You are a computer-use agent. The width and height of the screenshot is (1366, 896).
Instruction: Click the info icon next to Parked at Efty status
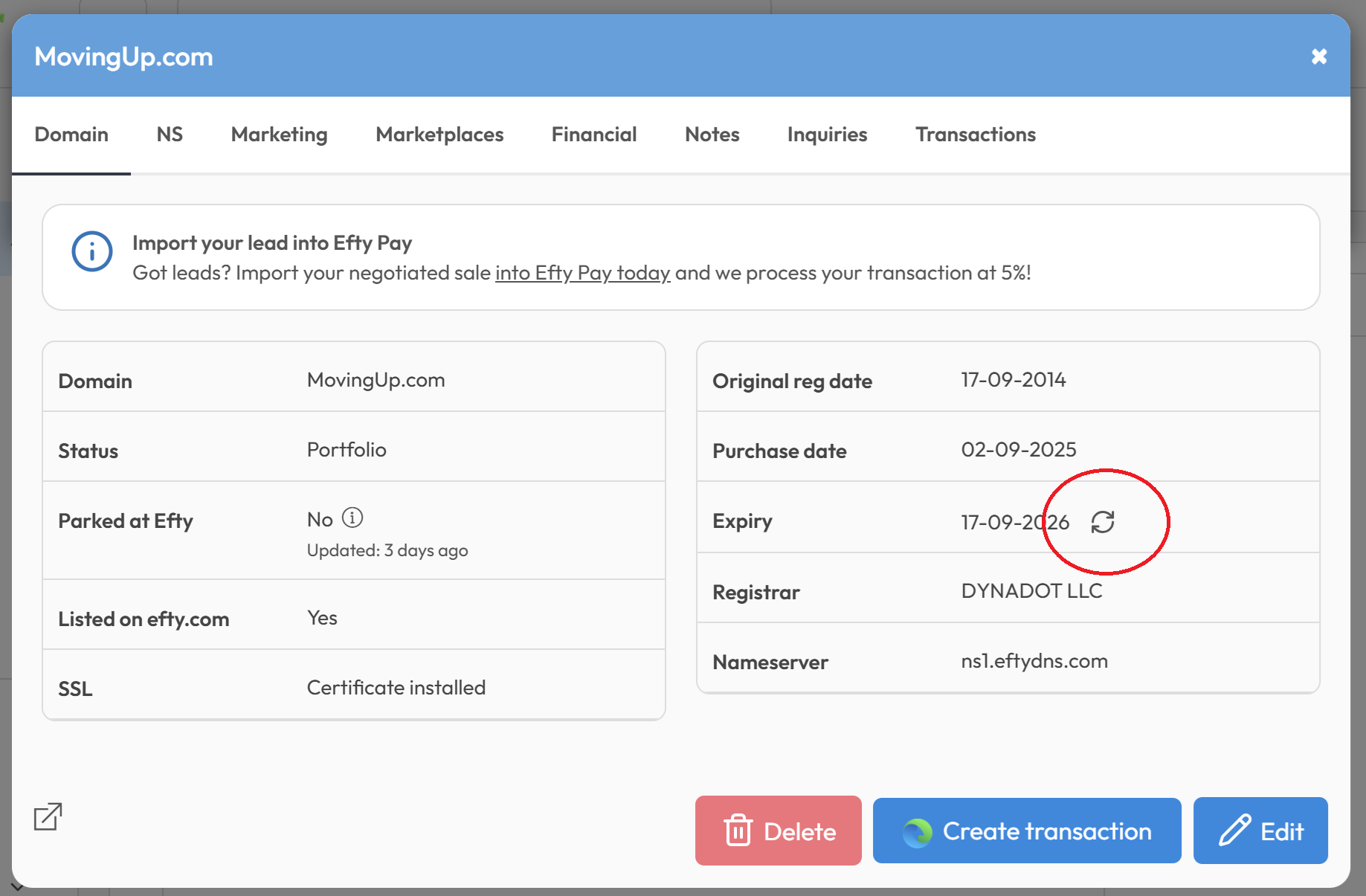coord(352,518)
